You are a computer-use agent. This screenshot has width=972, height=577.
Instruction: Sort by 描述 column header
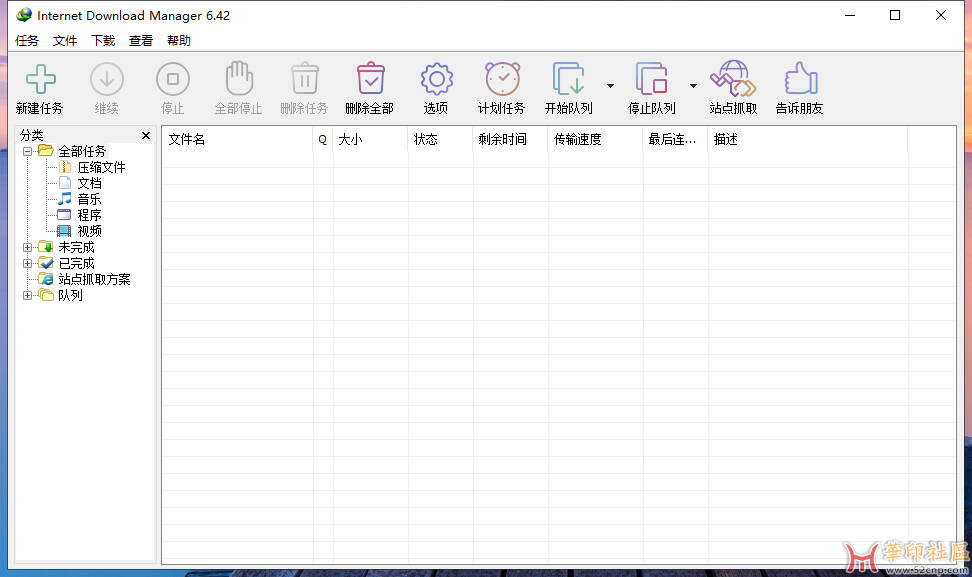tap(808, 139)
